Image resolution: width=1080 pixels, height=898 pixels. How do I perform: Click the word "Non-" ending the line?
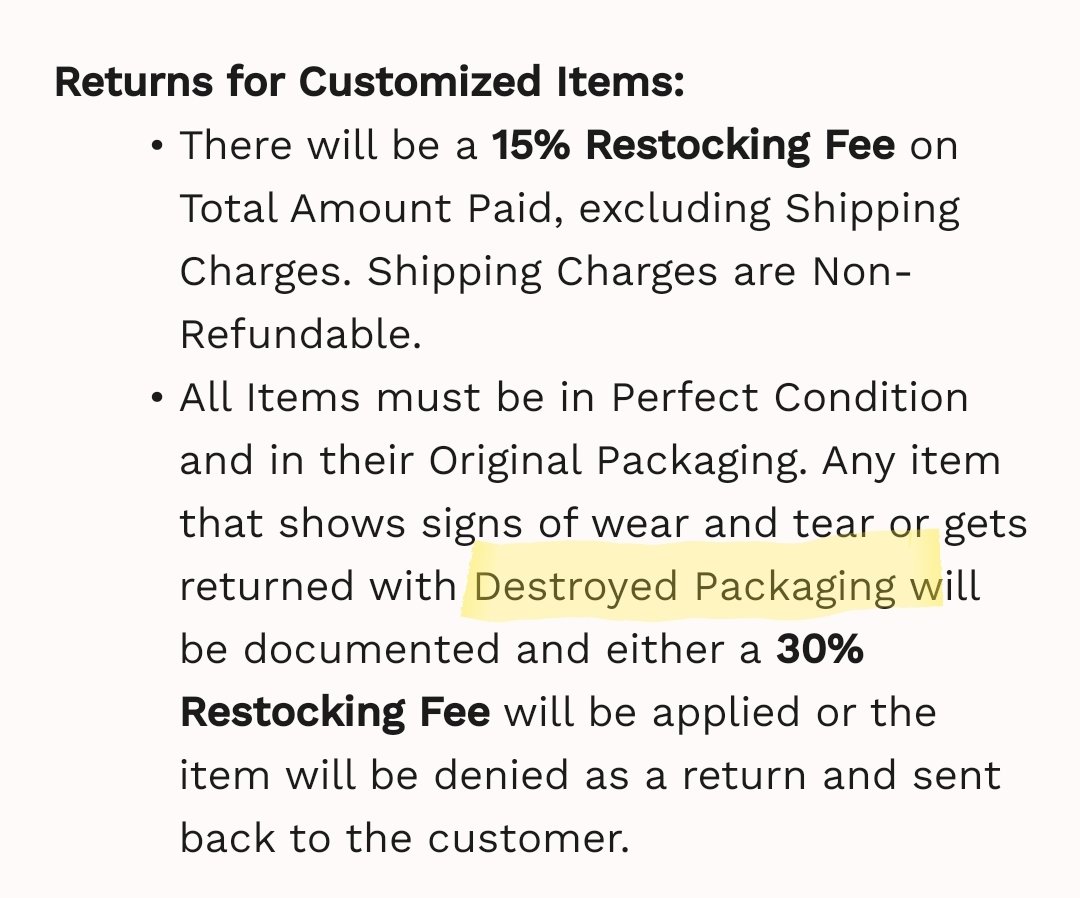click(862, 271)
